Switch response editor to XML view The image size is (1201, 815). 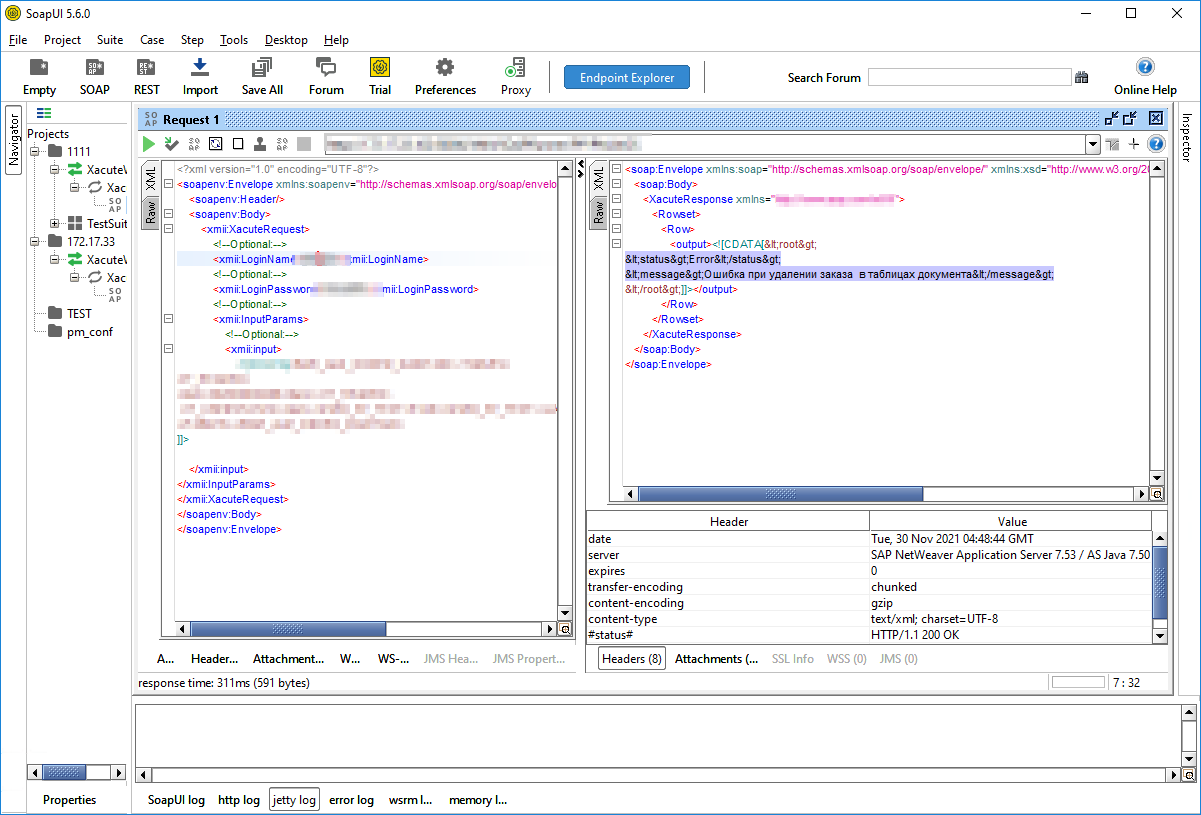(600, 178)
